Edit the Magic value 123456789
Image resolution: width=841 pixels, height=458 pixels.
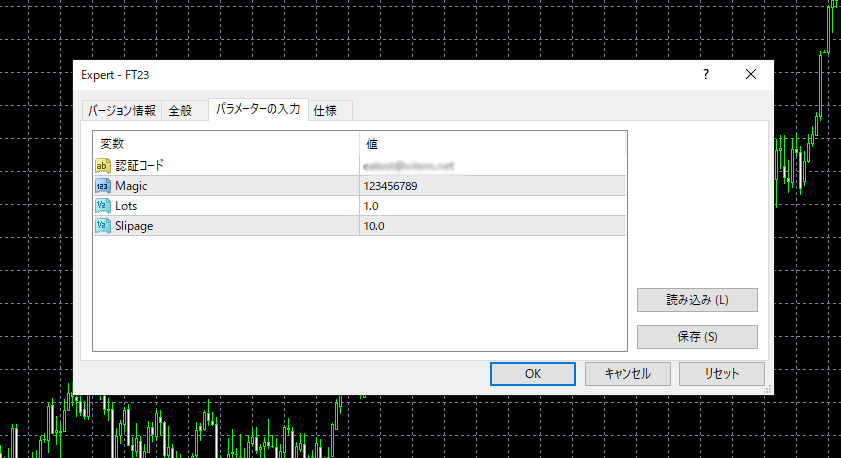[x=492, y=186]
